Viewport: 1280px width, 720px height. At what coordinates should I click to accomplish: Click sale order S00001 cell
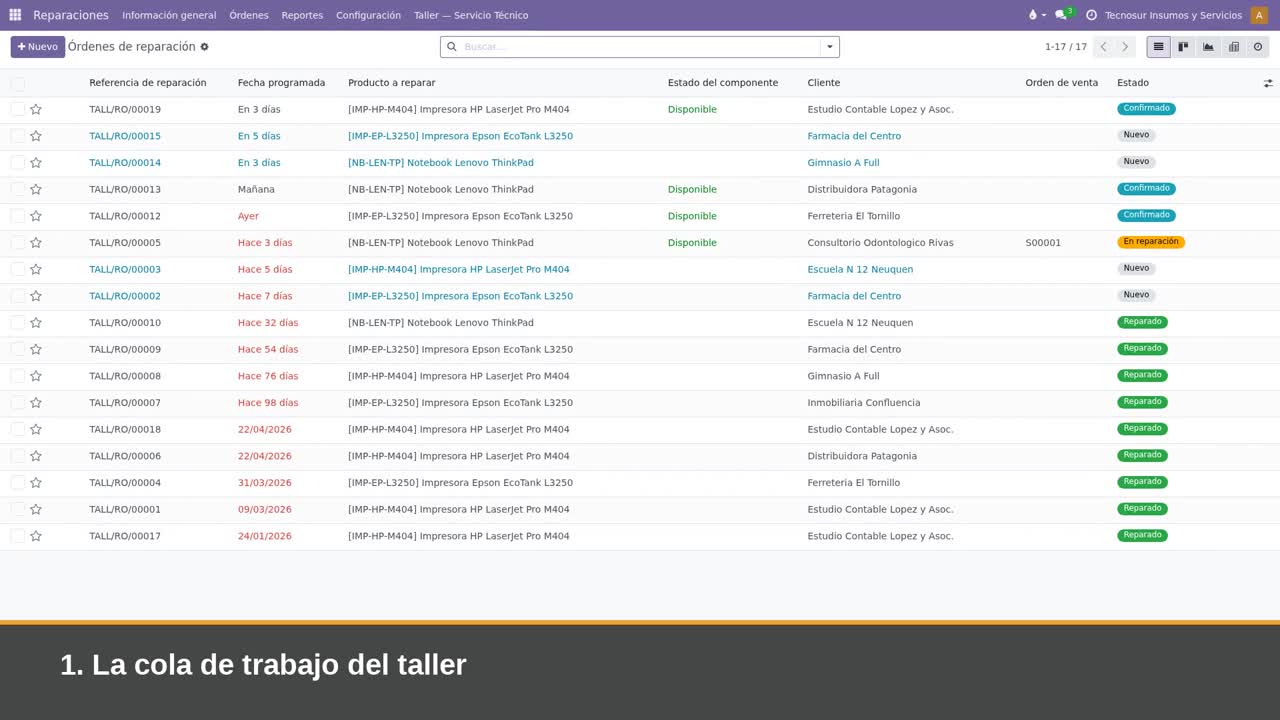[1043, 243]
